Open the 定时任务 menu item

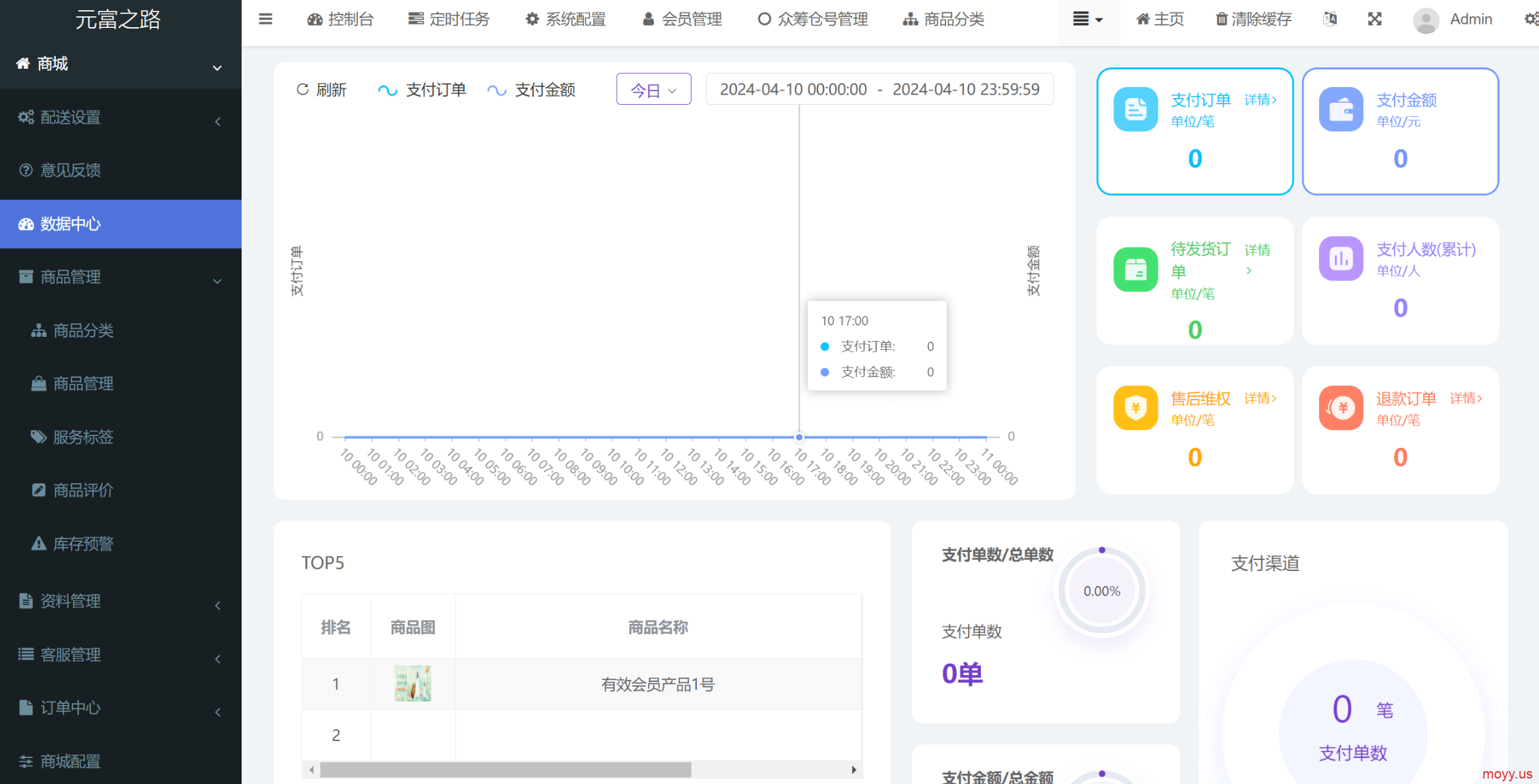(x=449, y=19)
